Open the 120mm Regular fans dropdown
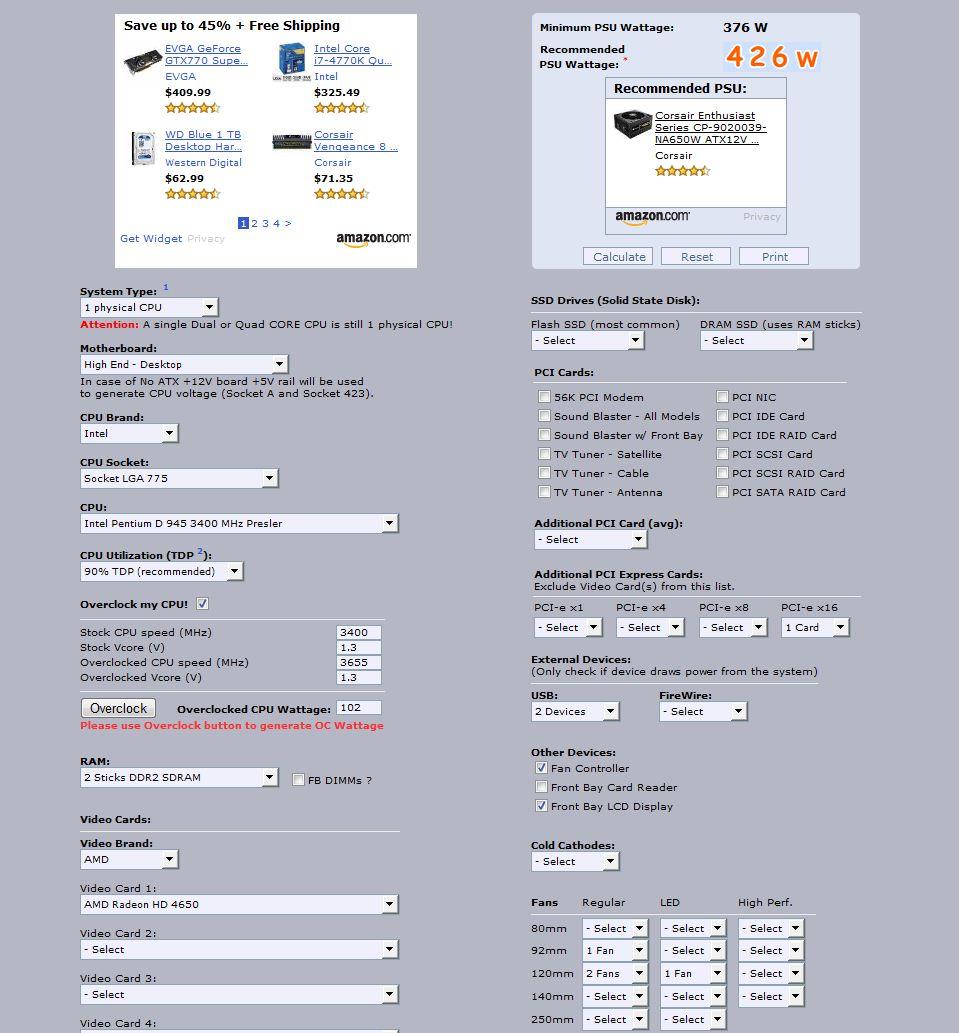Viewport: 959px width, 1033px height. 615,974
